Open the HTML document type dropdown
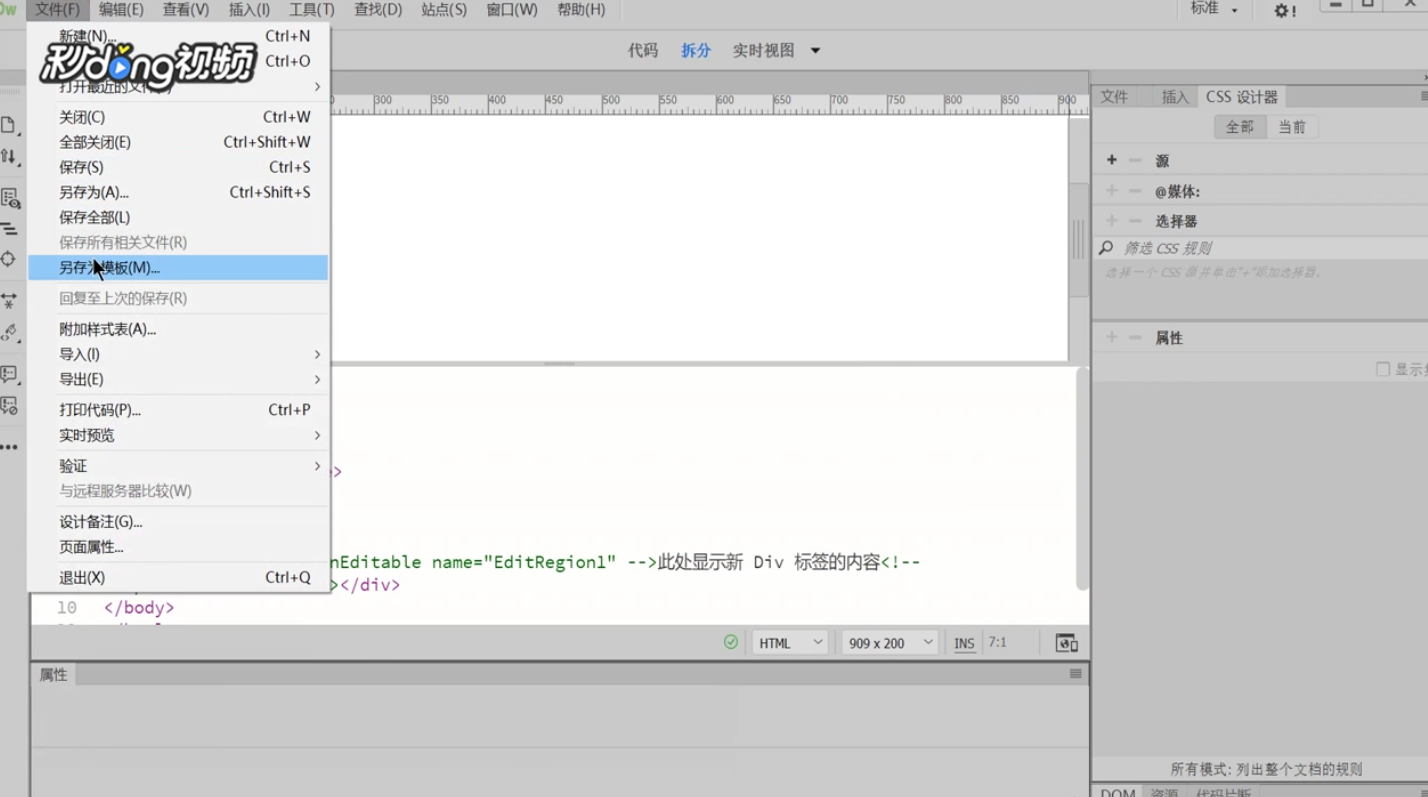This screenshot has width=1428, height=797. (789, 641)
